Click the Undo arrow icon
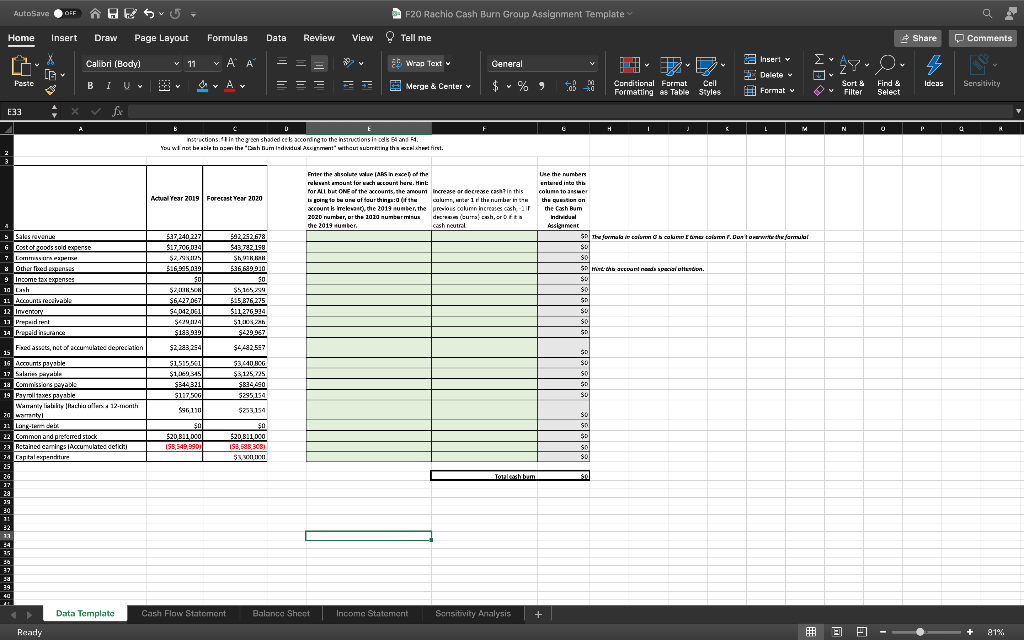 [148, 14]
